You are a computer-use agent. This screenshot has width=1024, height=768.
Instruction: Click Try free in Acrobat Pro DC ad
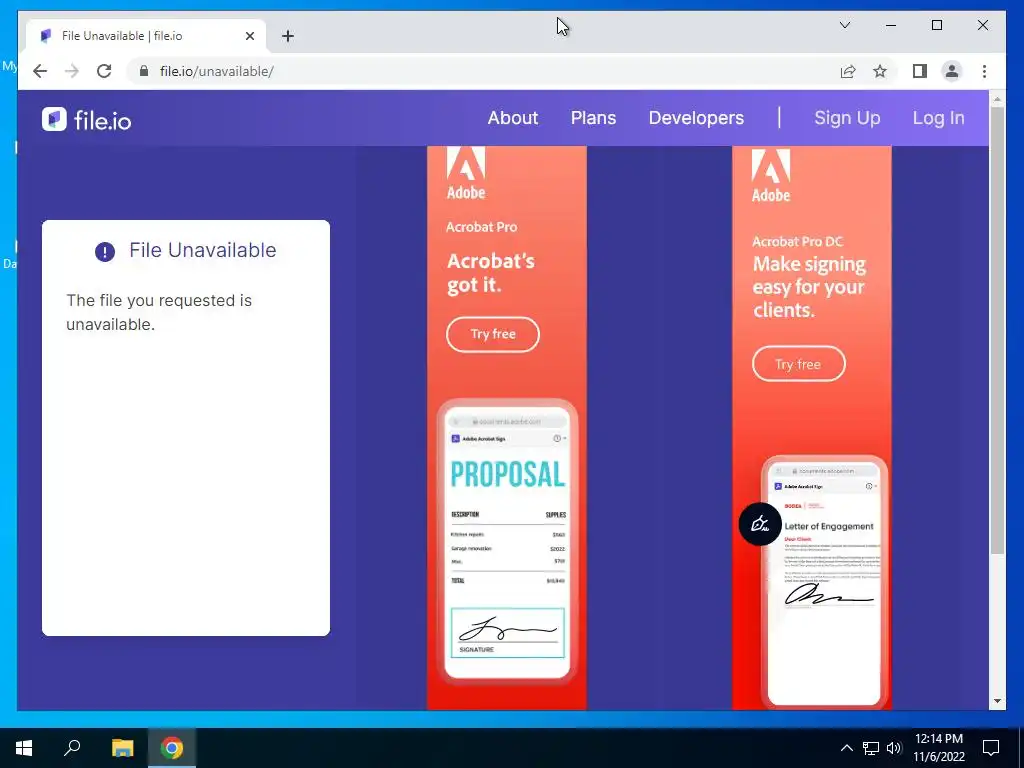(x=799, y=364)
